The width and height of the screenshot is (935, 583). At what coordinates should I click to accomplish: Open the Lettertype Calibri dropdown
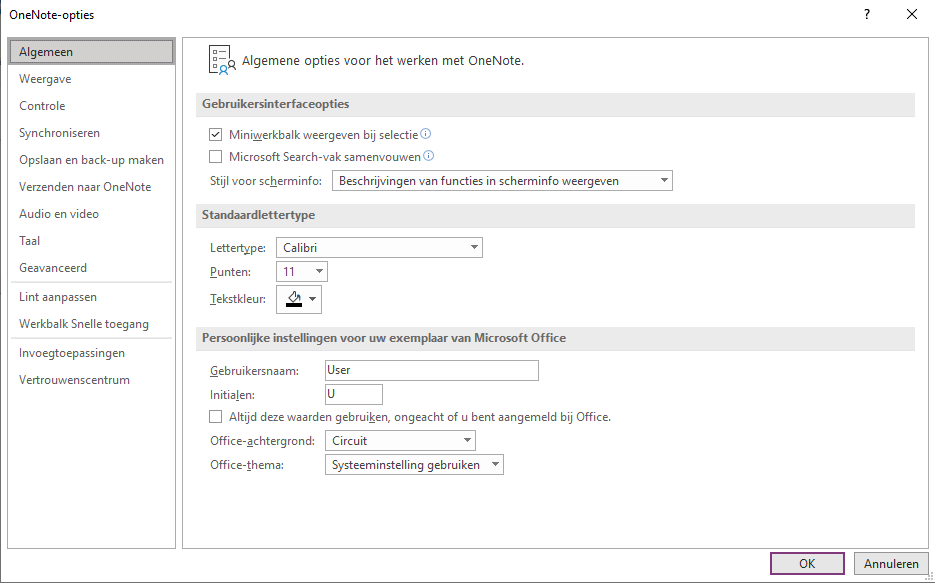click(379, 247)
